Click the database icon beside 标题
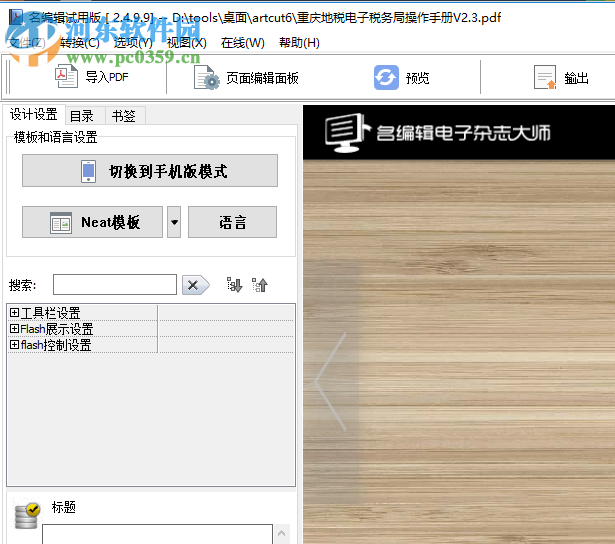 click(27, 515)
